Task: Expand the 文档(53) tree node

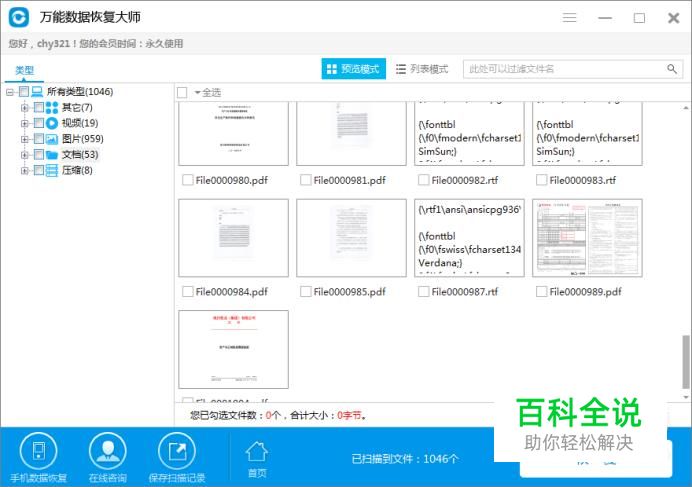Action: [25, 155]
